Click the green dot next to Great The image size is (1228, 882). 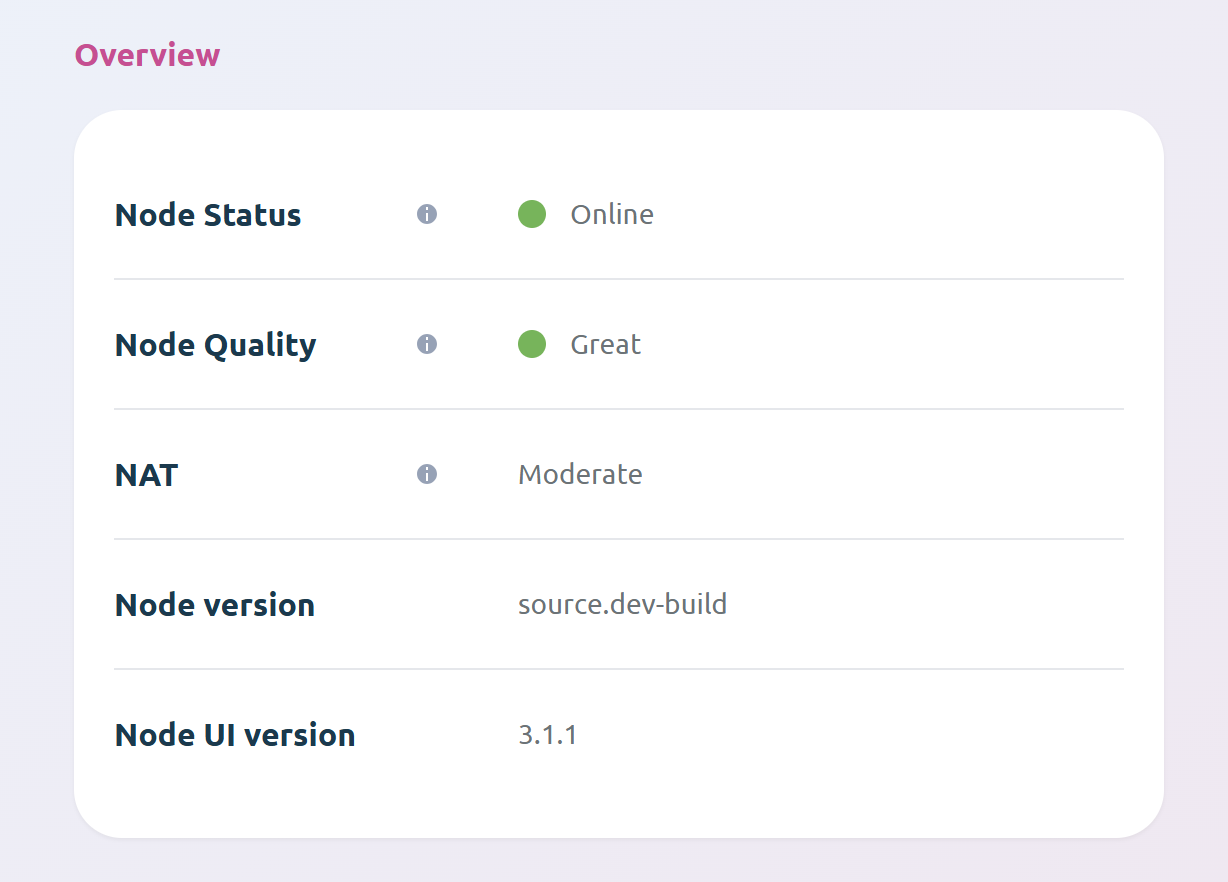tap(532, 344)
